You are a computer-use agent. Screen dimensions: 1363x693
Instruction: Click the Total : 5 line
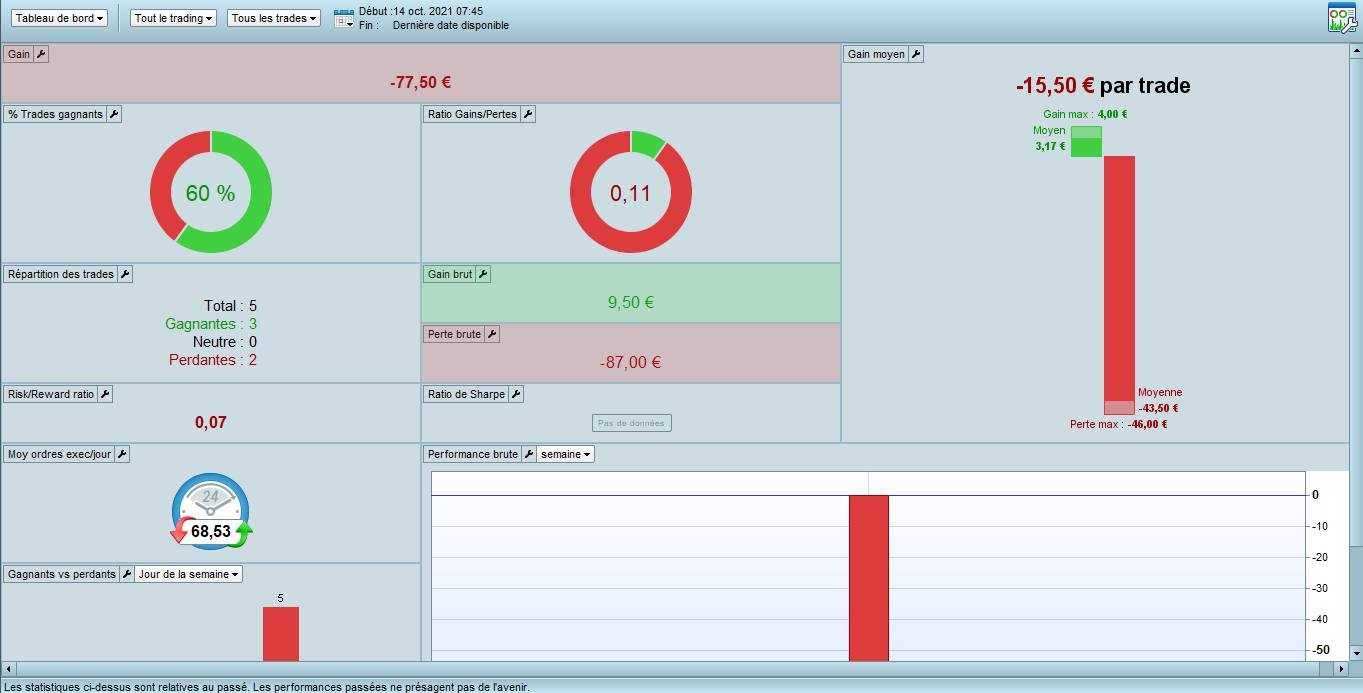point(230,306)
